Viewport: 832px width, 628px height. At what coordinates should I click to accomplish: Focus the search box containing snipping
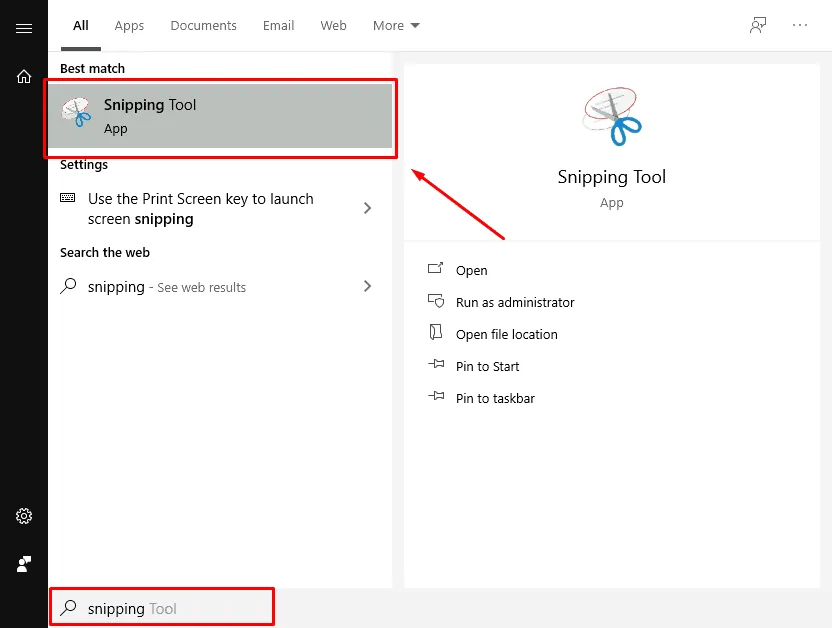162,607
